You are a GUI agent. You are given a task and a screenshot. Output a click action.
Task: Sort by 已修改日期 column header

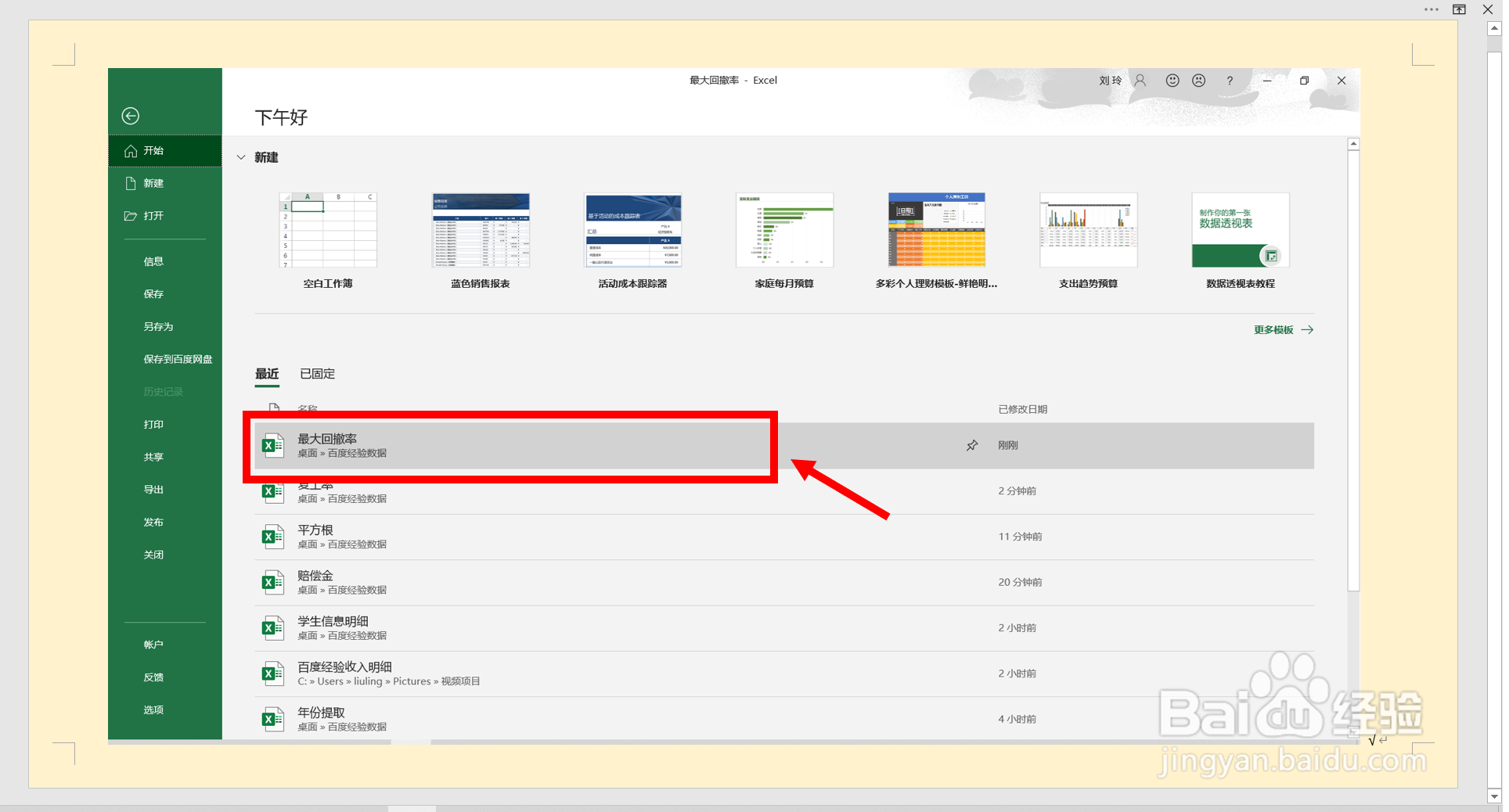tap(1022, 409)
